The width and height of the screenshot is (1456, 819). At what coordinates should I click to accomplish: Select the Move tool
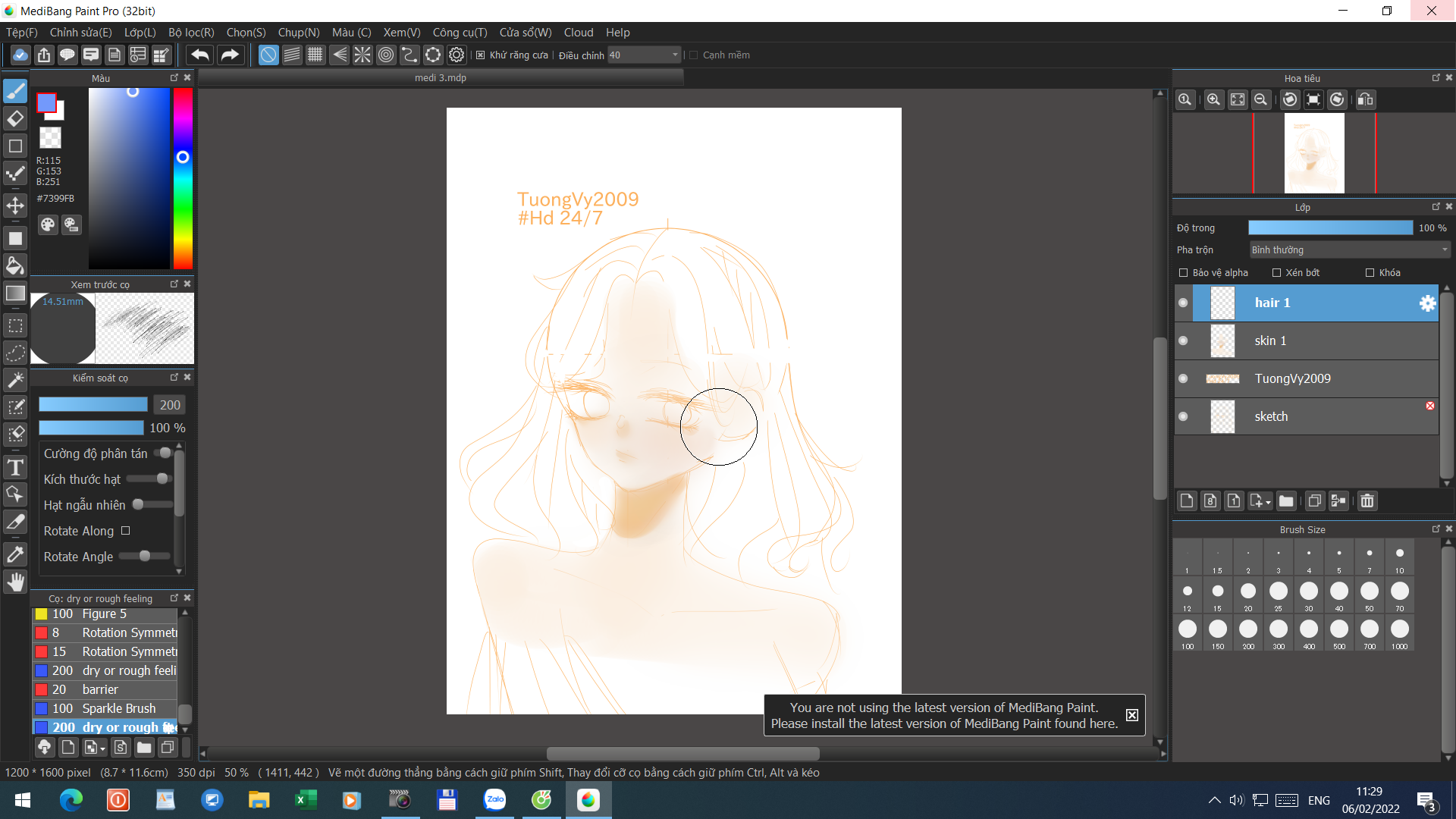coord(15,205)
